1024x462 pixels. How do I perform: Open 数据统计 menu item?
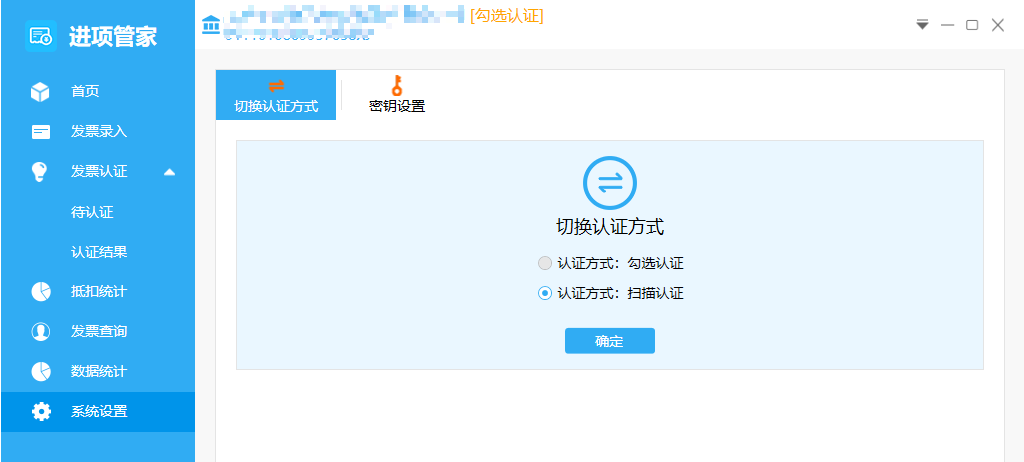coord(98,371)
